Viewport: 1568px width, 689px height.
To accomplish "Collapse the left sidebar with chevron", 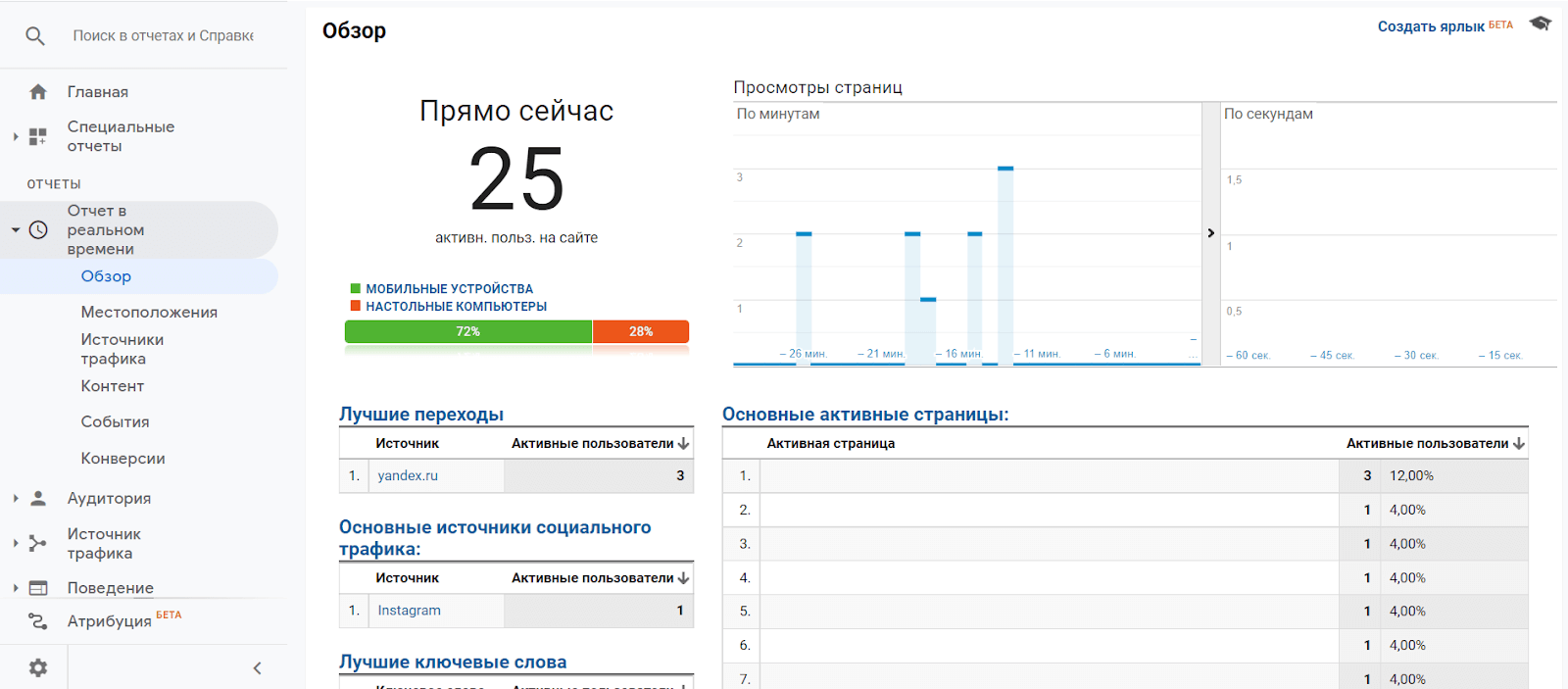I will [x=257, y=668].
